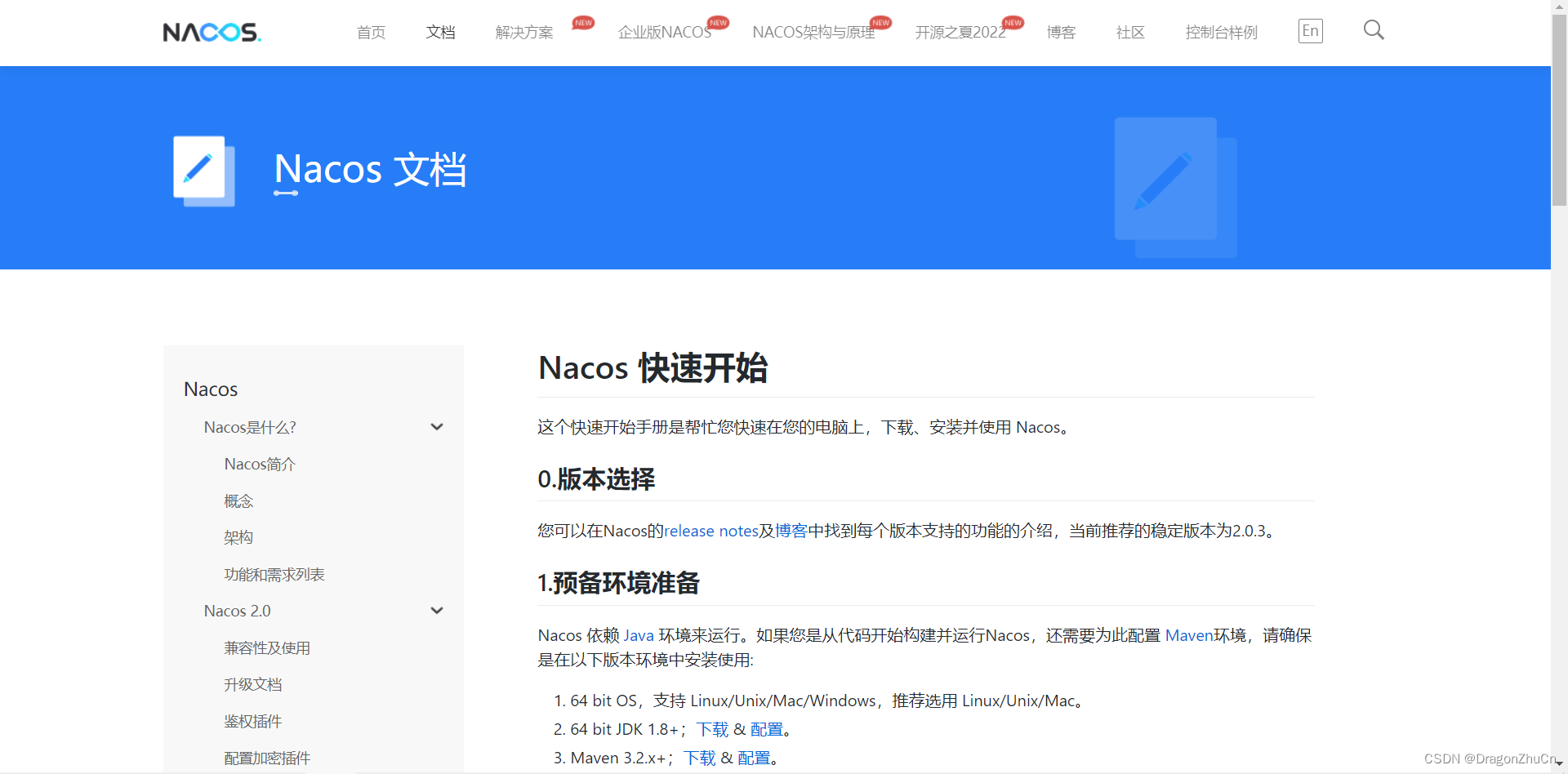This screenshot has height=774, width=1568.
Task: Click the scrollbar up arrow
Action: [1559, 6]
